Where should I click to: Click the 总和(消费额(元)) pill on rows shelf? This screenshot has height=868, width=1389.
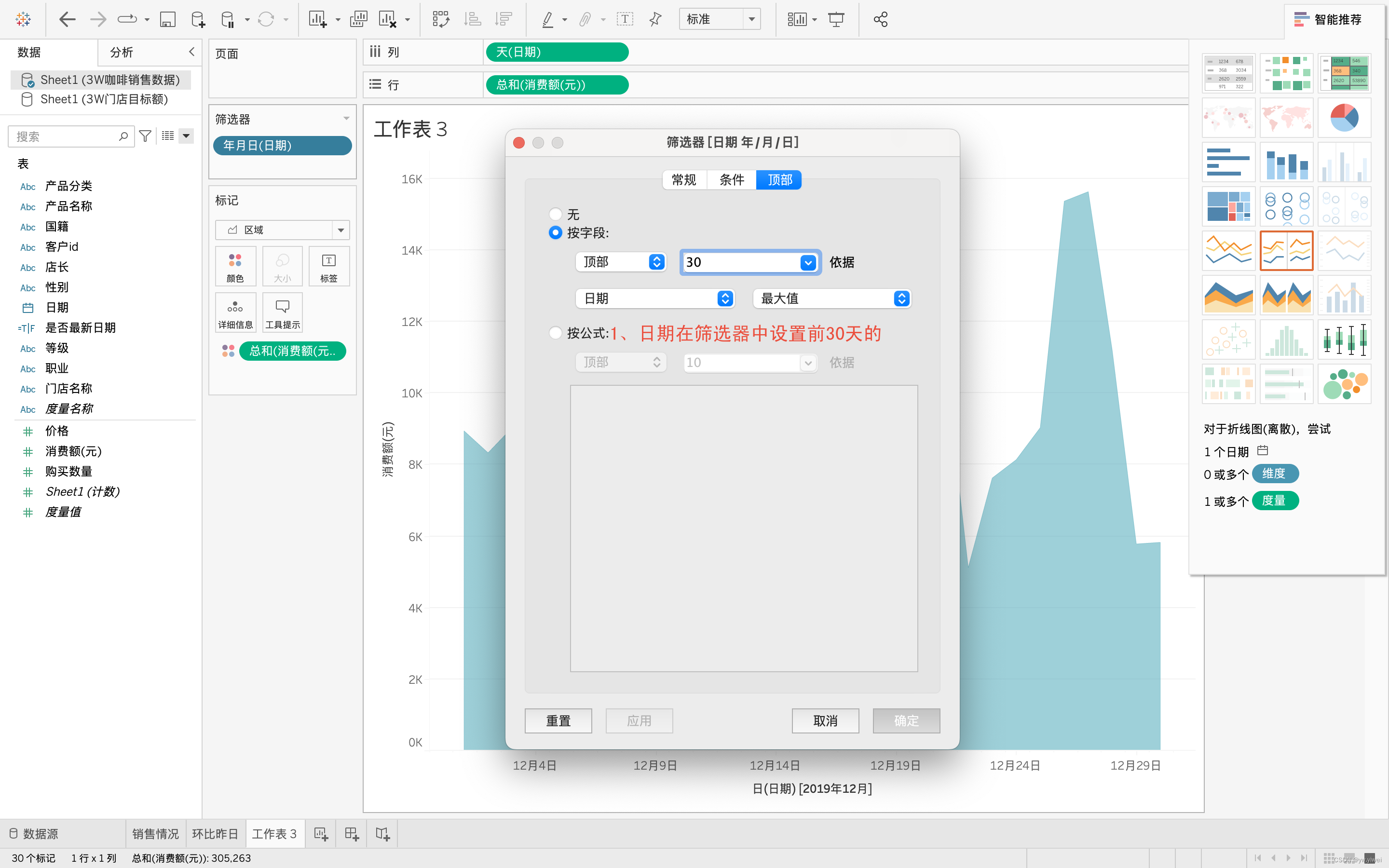click(x=557, y=85)
